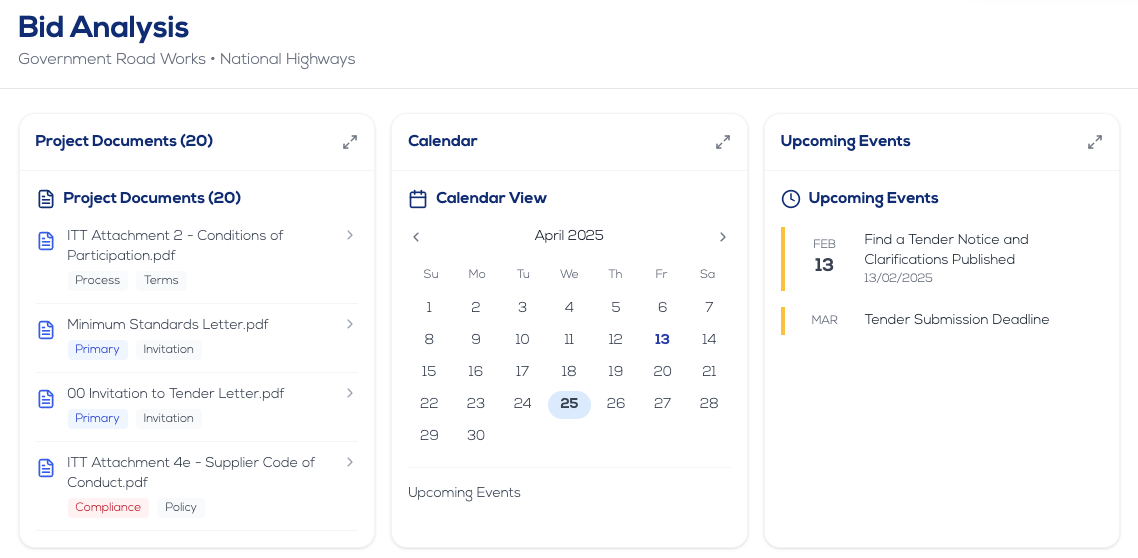Expand the Upcoming Events panel icon

point(1095,142)
